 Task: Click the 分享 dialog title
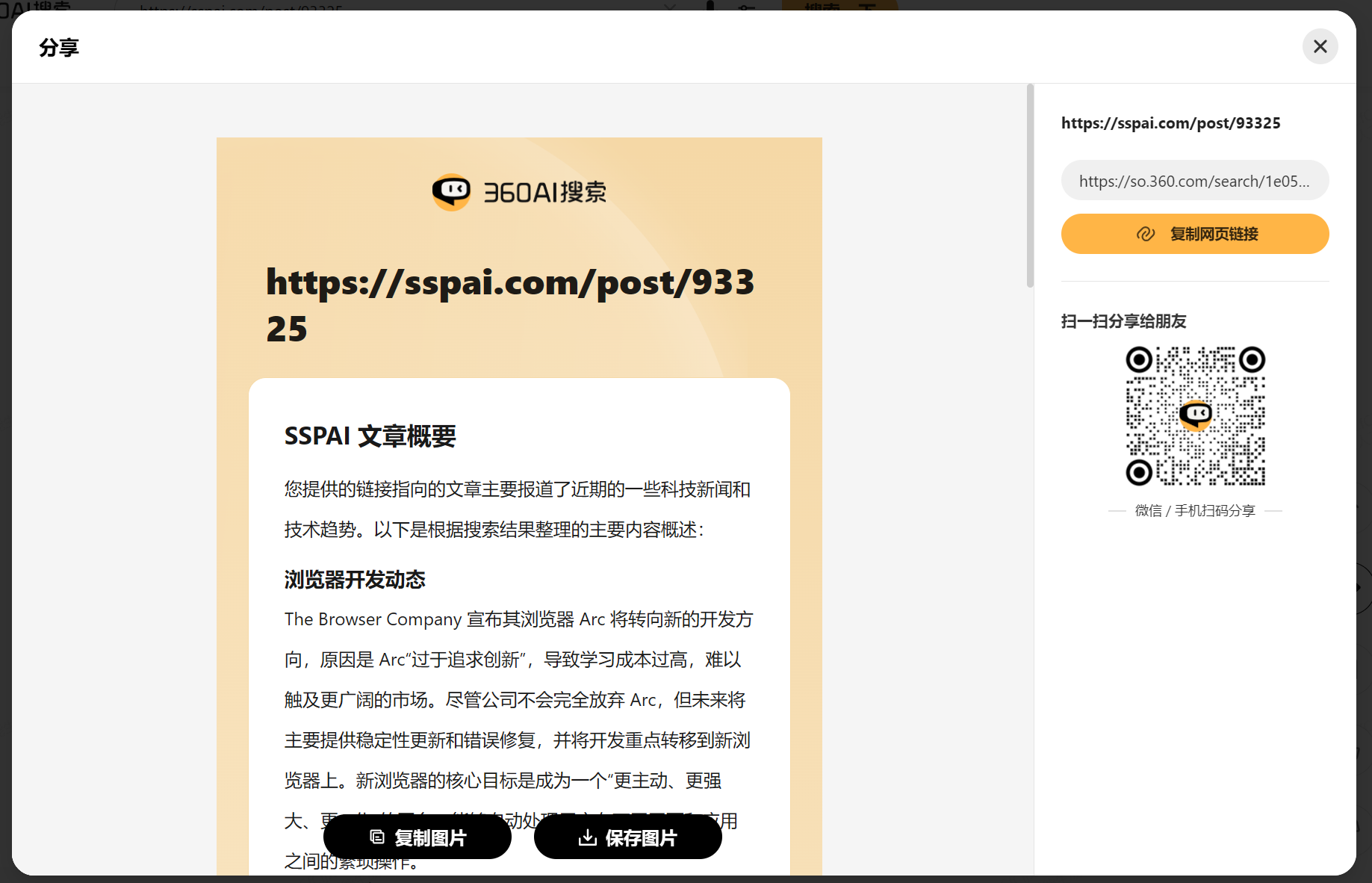(x=59, y=48)
